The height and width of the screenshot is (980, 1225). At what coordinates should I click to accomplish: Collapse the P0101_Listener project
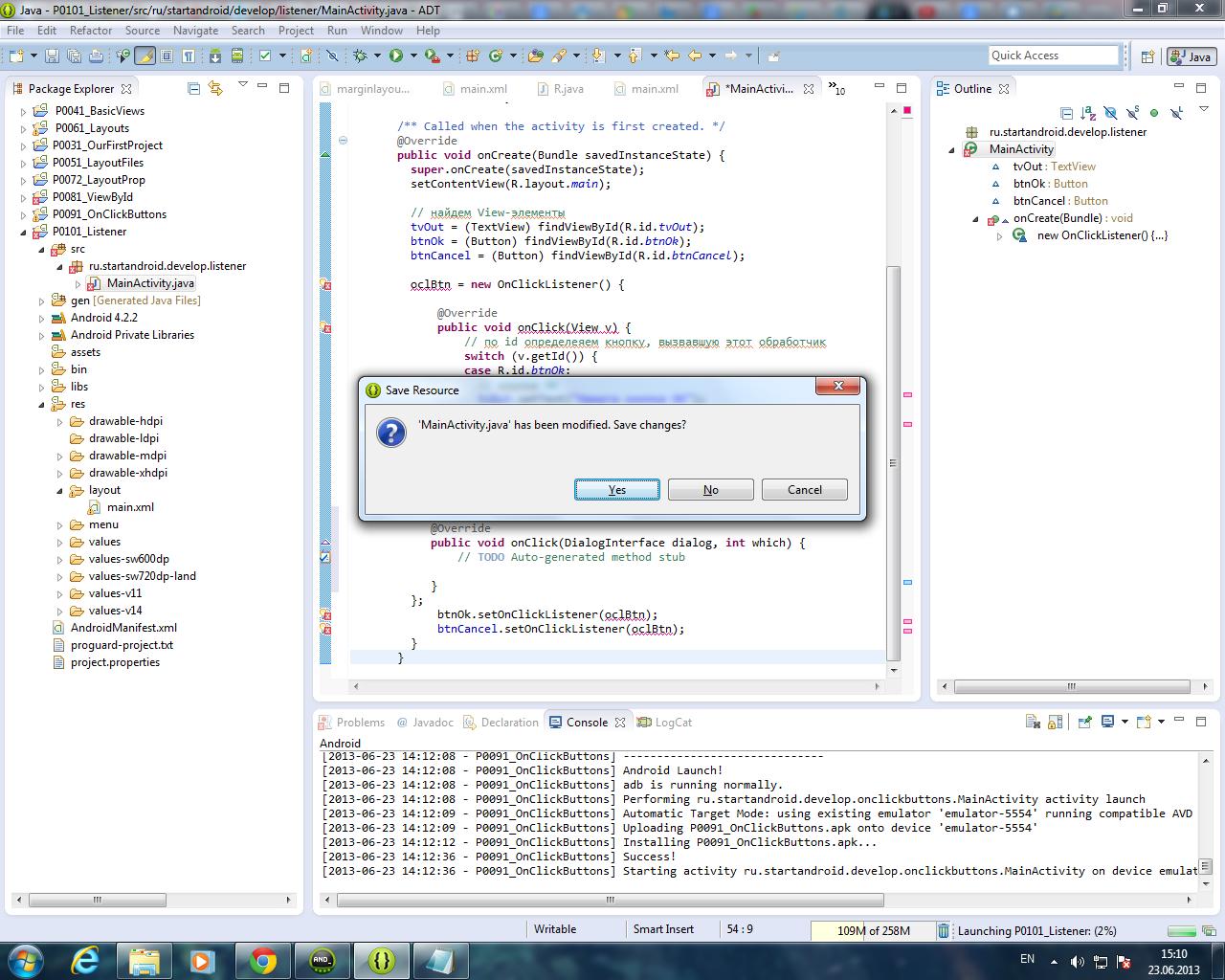[x=24, y=232]
